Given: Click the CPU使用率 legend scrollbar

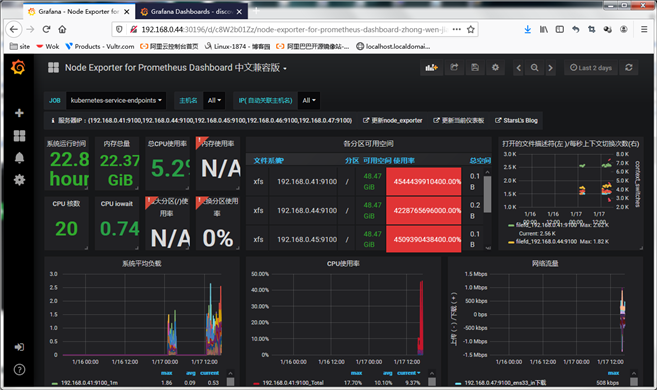Looking at the screenshot, I should [x=432, y=382].
